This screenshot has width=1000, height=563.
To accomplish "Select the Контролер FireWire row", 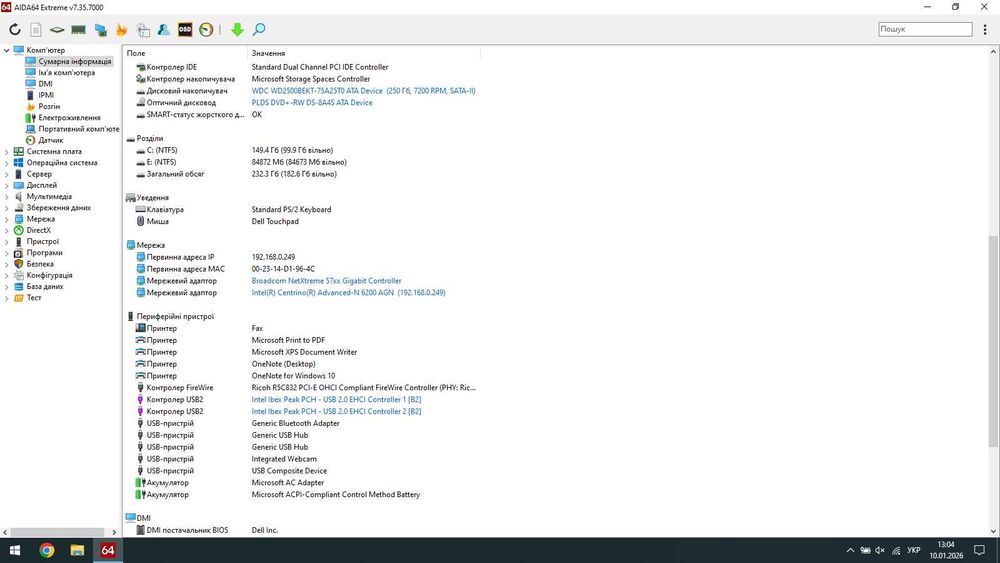I will (301, 388).
